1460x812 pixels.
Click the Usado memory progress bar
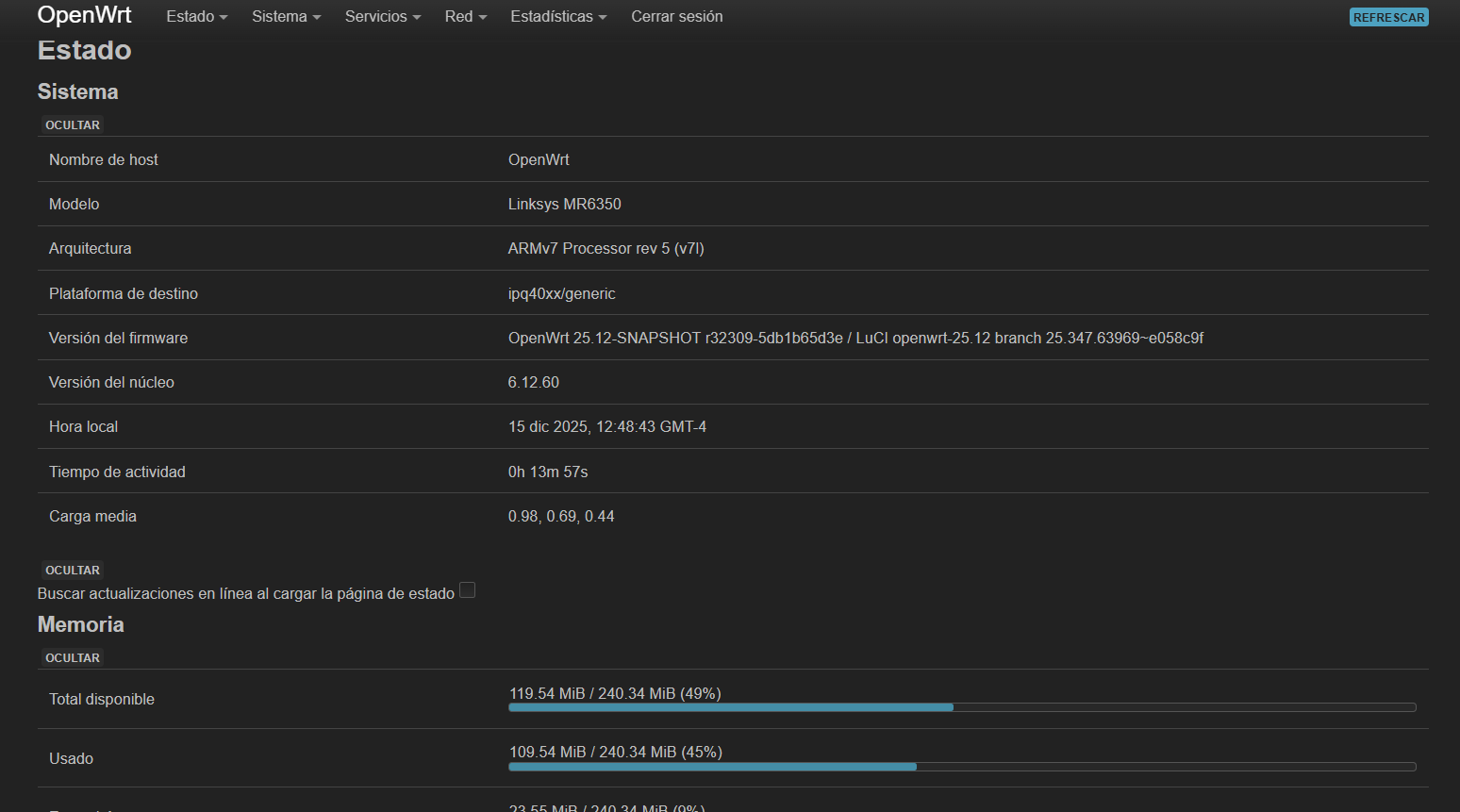[x=961, y=767]
